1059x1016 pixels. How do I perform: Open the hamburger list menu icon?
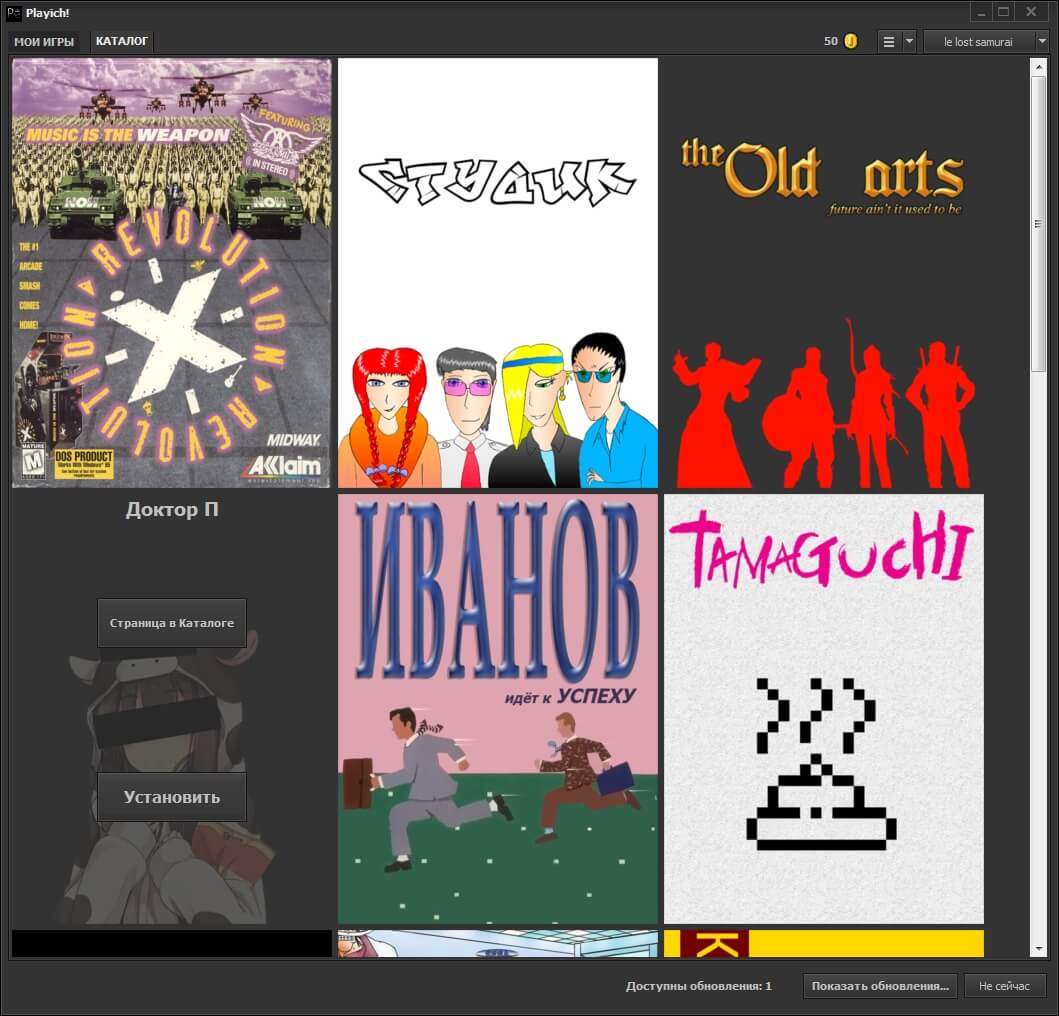click(x=889, y=42)
